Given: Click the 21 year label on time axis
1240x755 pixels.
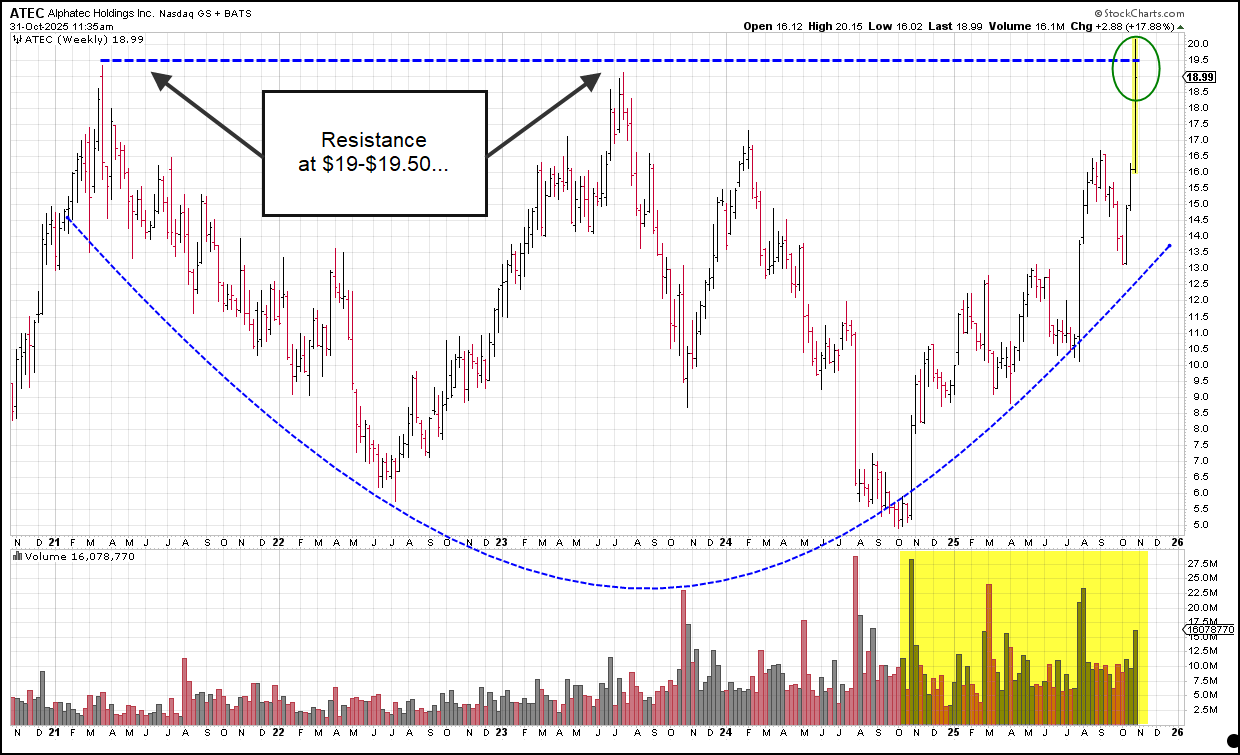Looking at the screenshot, I should point(57,542).
